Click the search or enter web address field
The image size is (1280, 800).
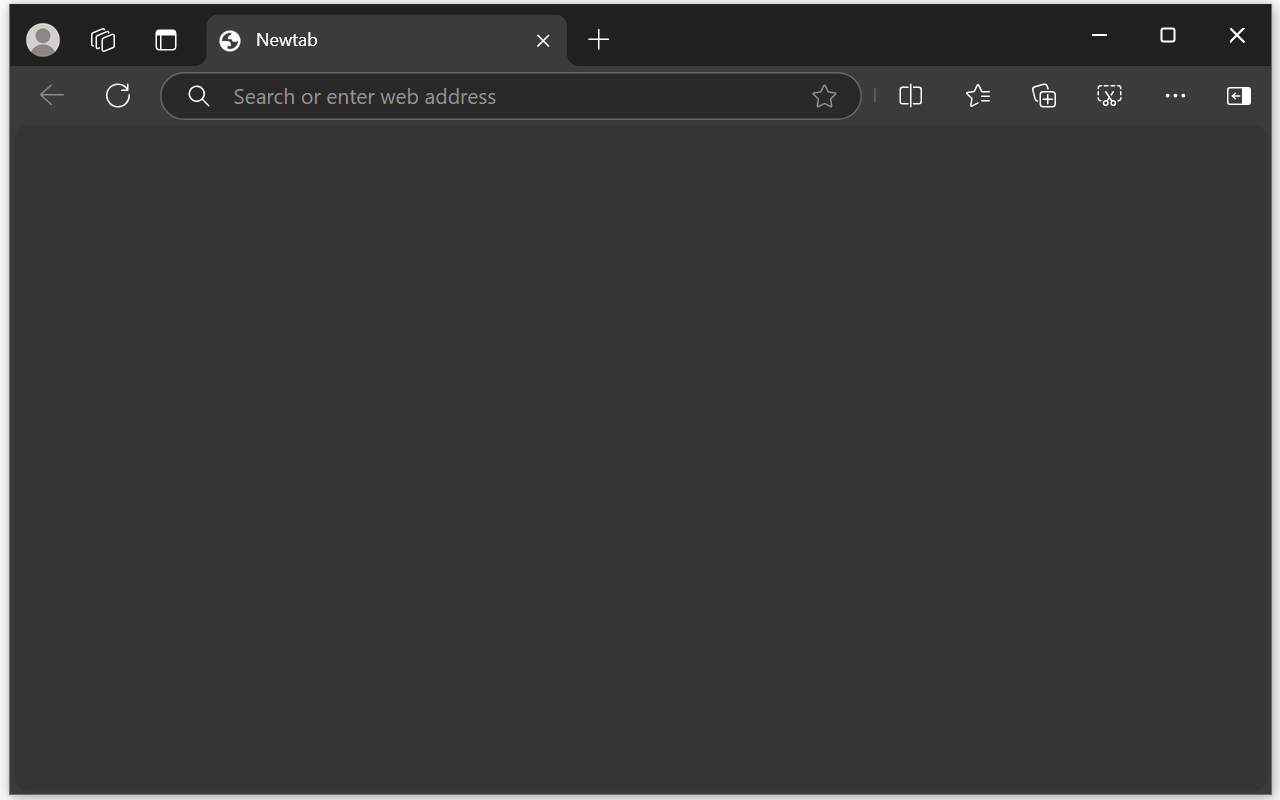pyautogui.click(x=511, y=96)
